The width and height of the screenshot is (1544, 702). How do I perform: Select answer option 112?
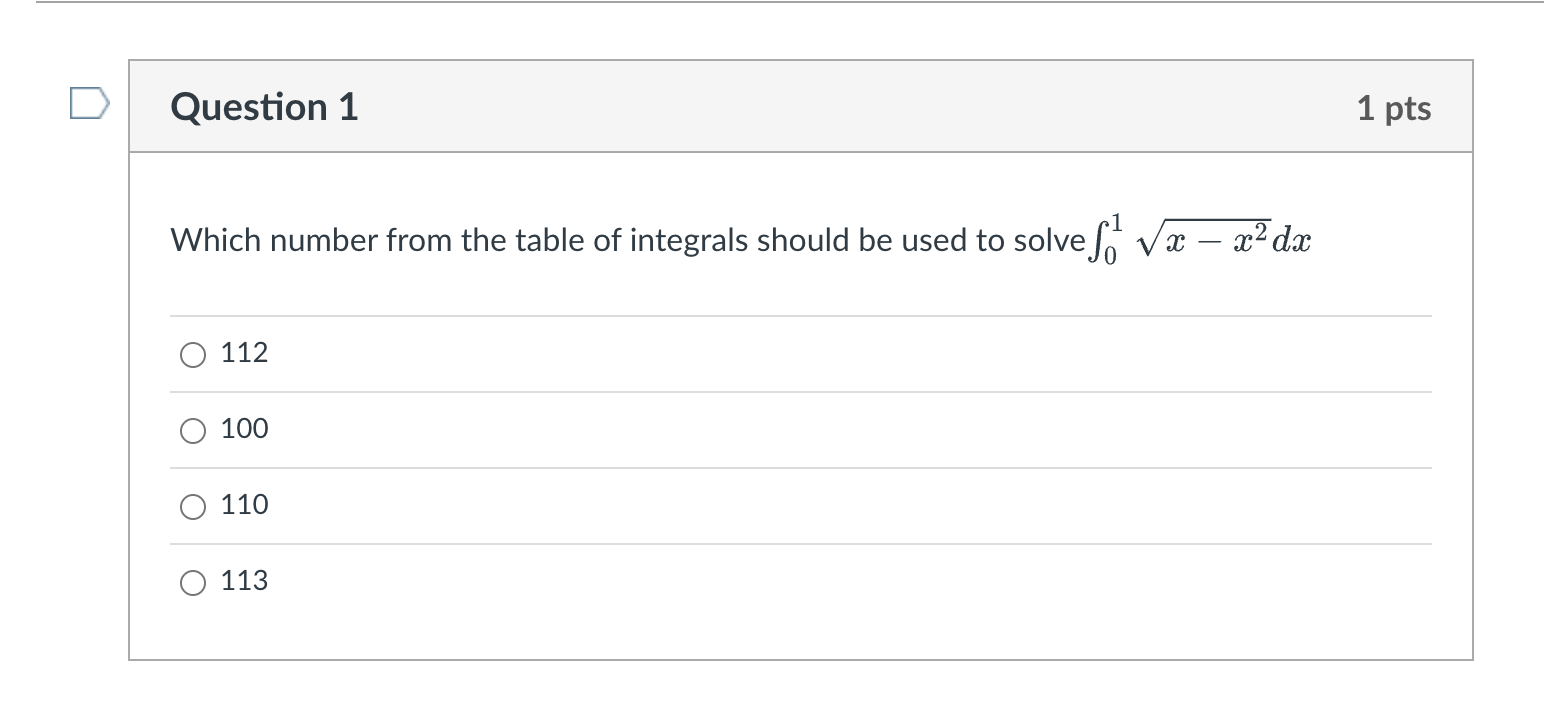(192, 353)
